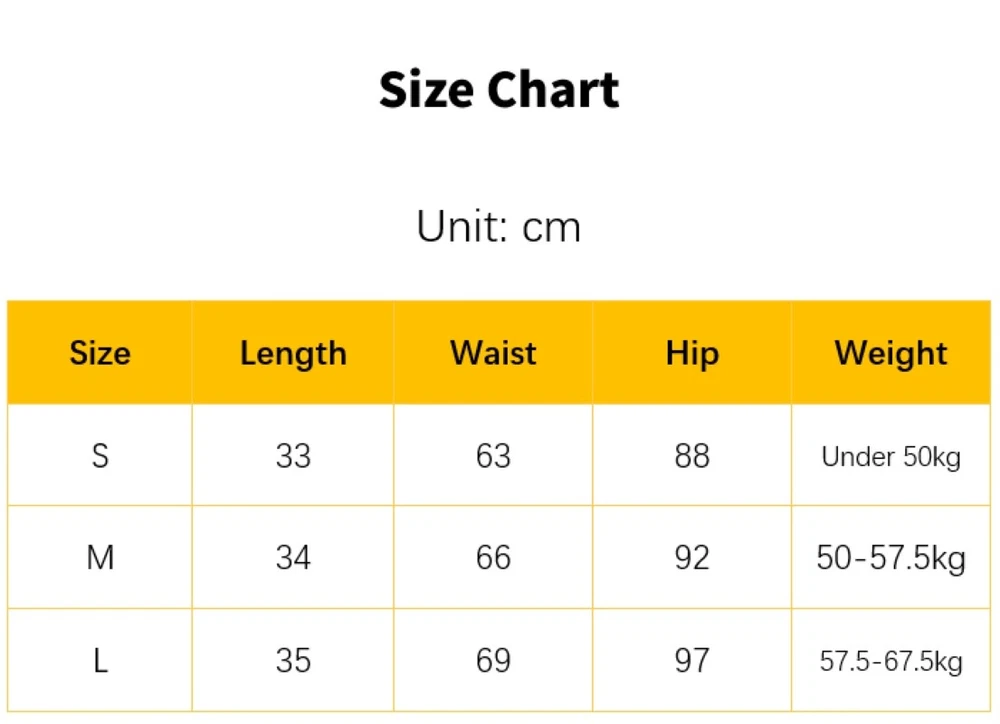Viewport: 1000px width, 724px height.
Task: Click the L size cell
Action: click(x=100, y=660)
